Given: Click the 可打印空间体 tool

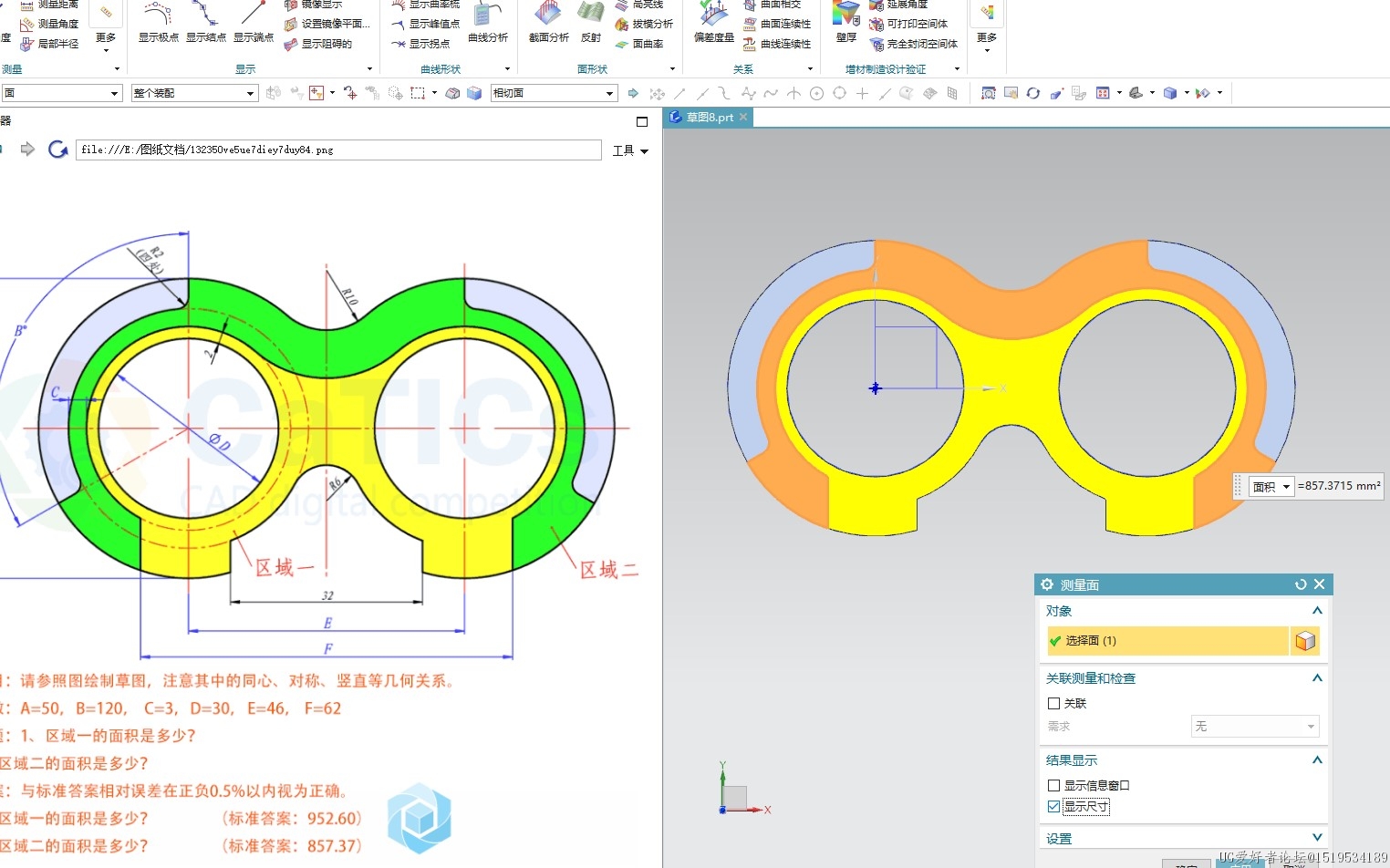Looking at the screenshot, I should tap(908, 24).
